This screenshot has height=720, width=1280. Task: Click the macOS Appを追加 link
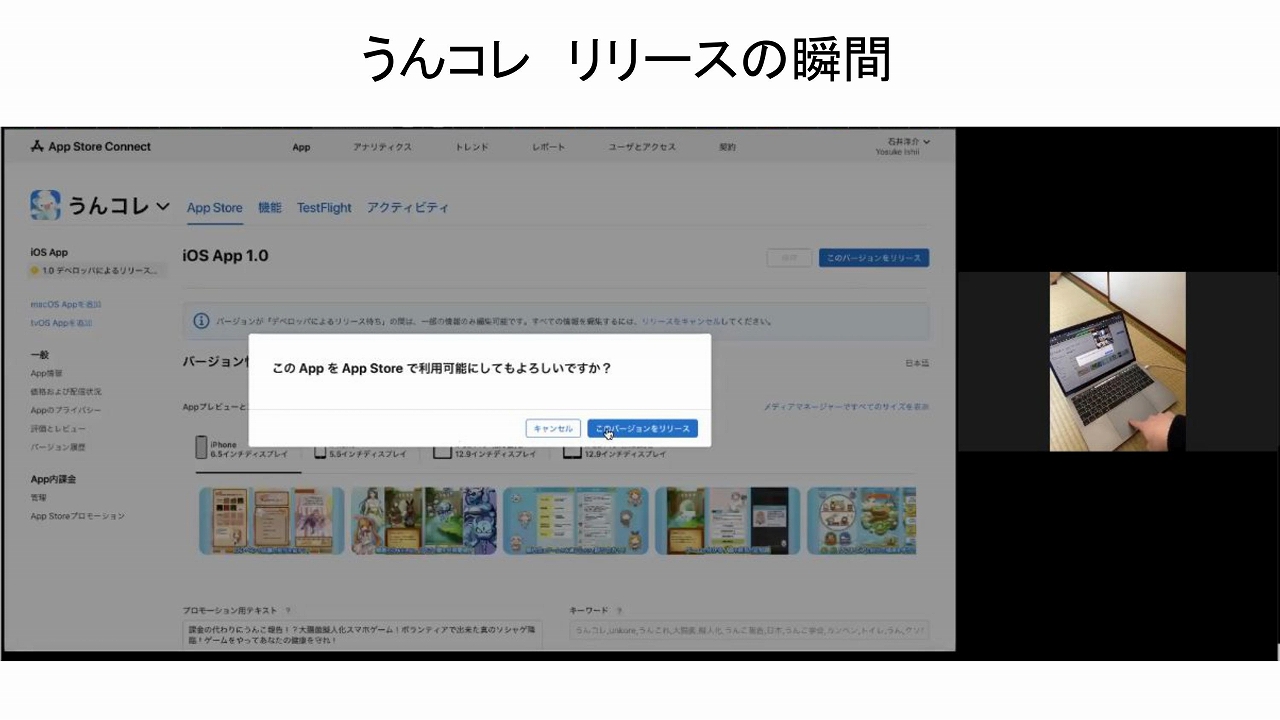click(x=66, y=304)
